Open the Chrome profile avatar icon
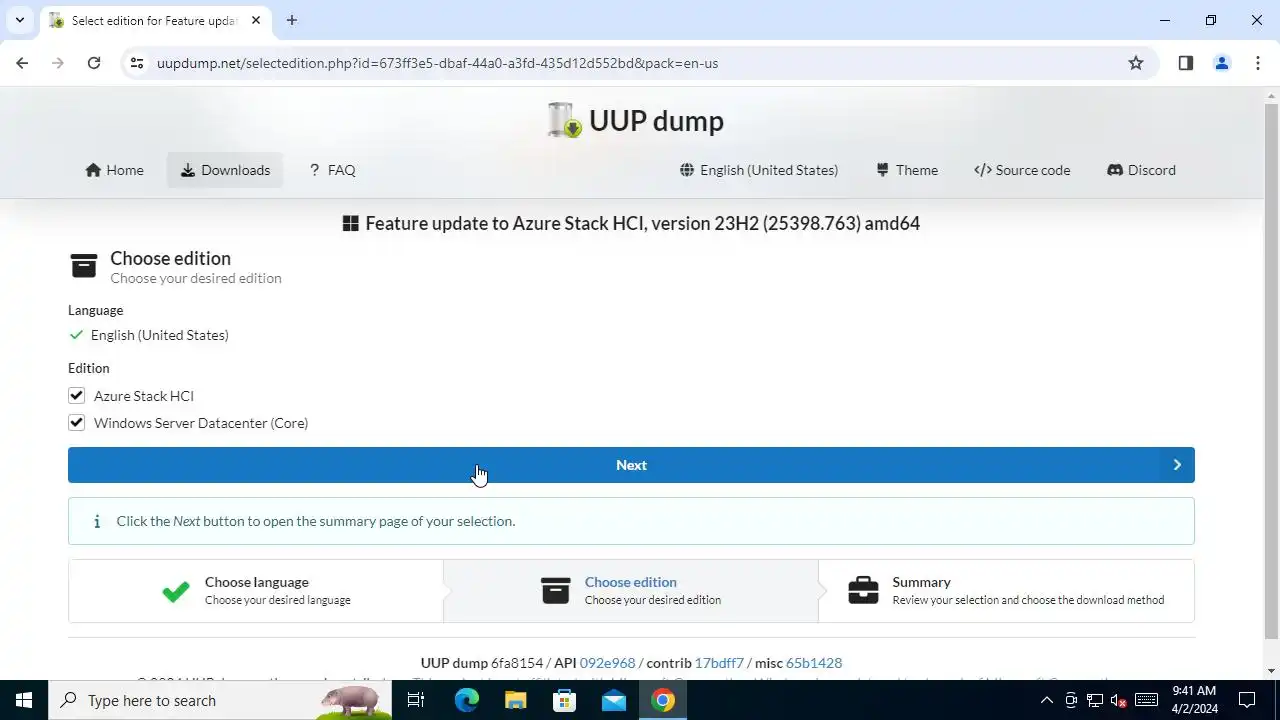 pyautogui.click(x=1222, y=63)
